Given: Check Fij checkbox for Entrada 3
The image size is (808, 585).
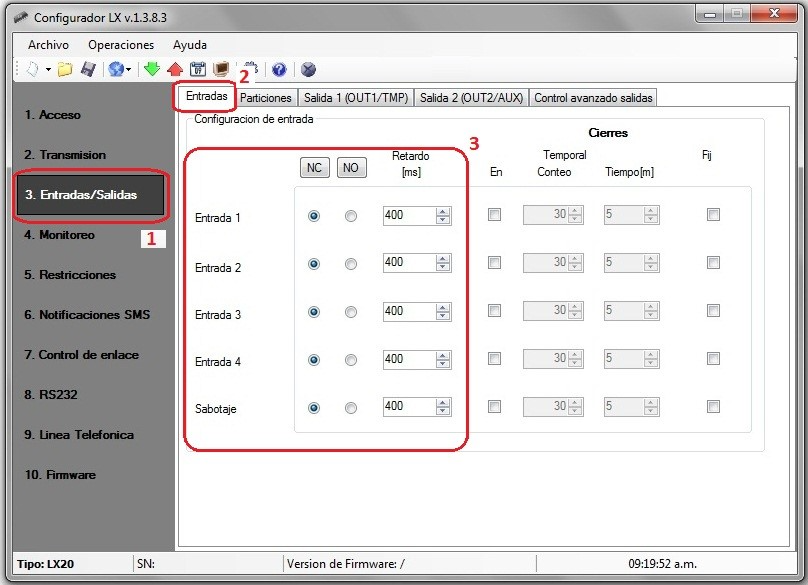Looking at the screenshot, I should (x=713, y=310).
